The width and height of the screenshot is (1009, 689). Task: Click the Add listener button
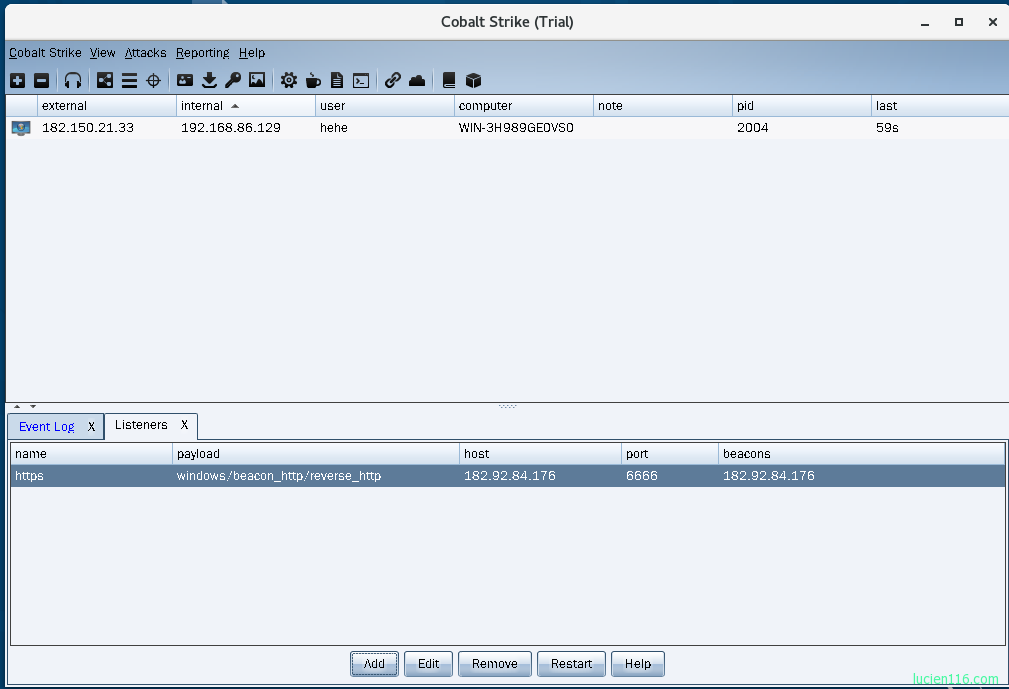click(375, 664)
